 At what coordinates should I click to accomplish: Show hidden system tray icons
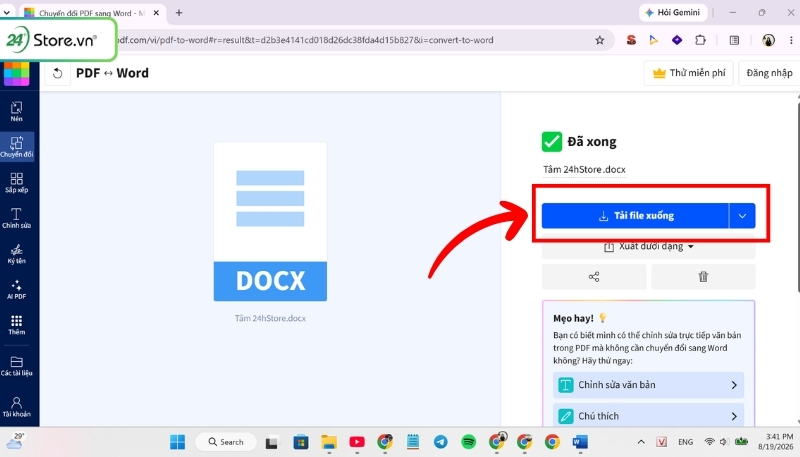pyautogui.click(x=641, y=442)
